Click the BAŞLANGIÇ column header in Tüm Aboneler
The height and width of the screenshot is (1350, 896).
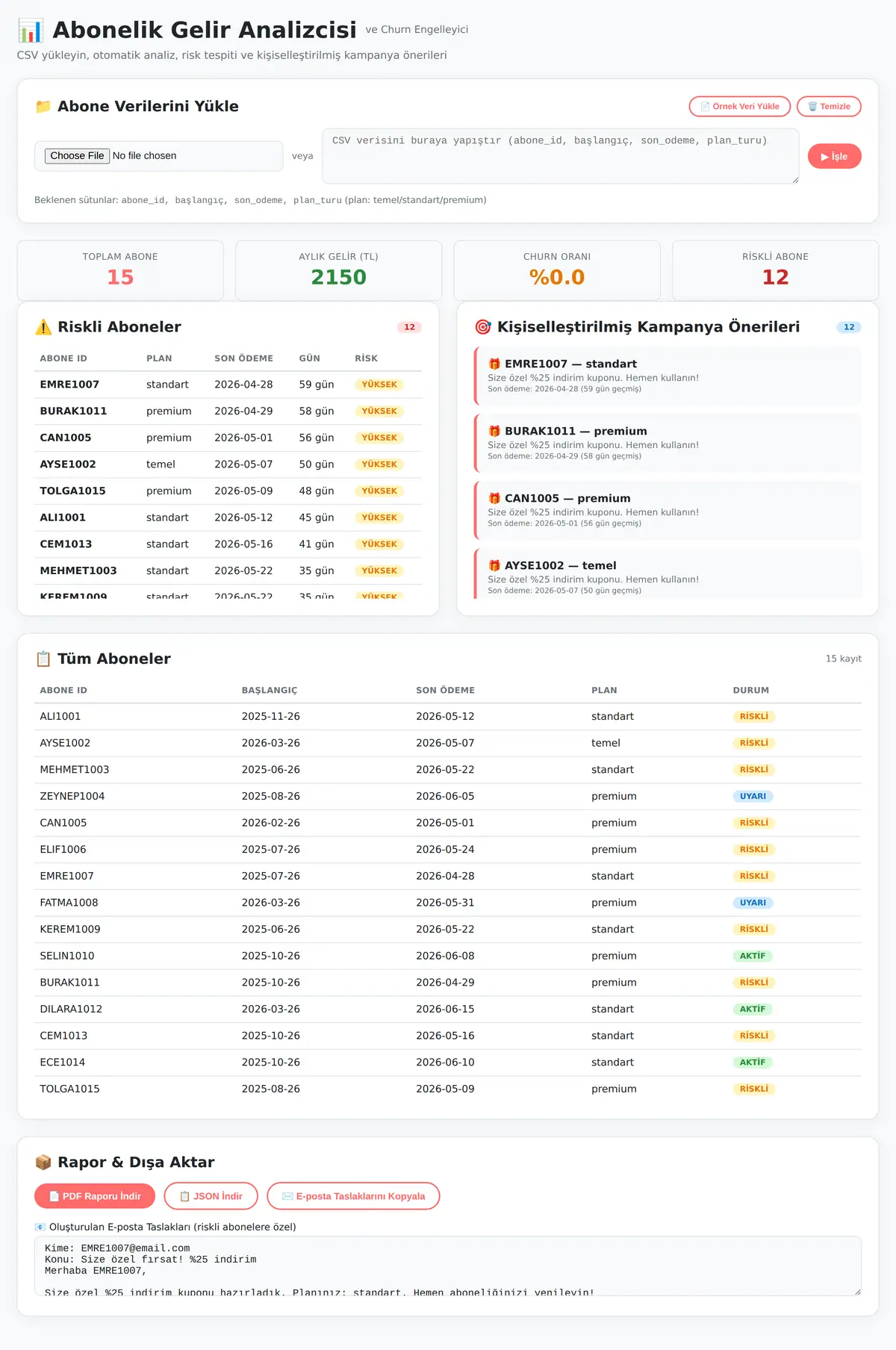(x=270, y=691)
